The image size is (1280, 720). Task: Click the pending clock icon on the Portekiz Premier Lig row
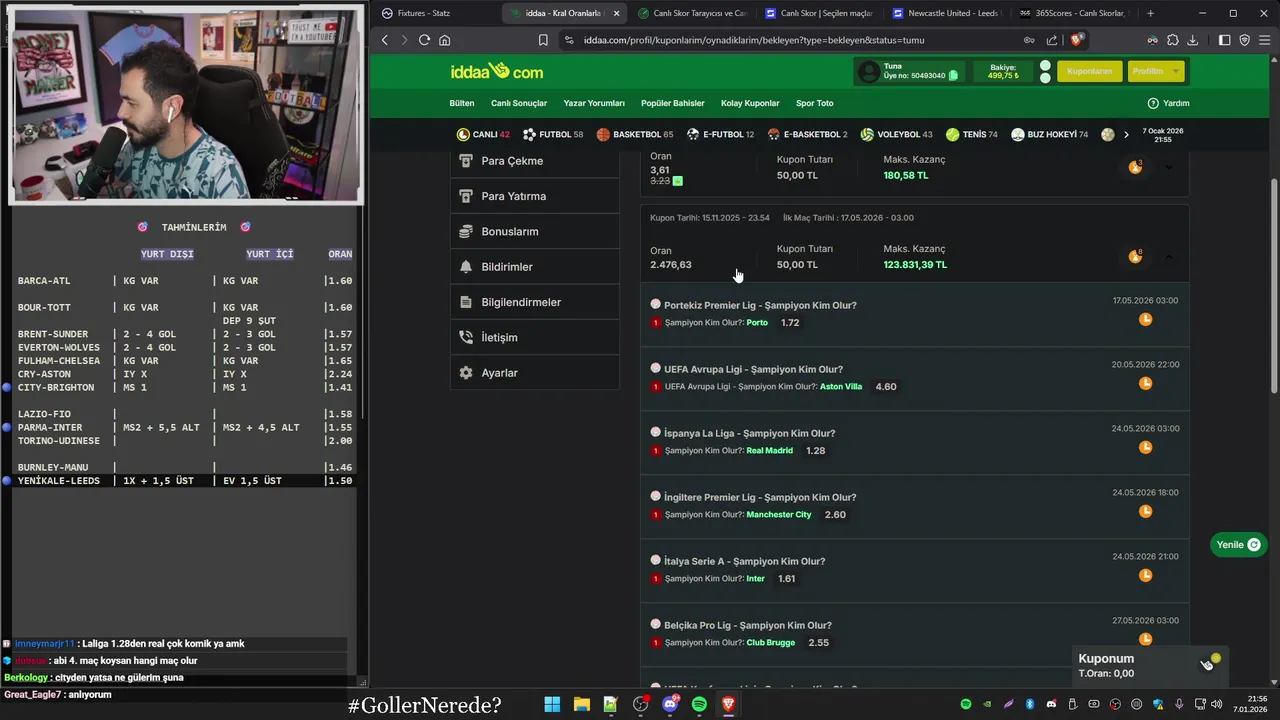1146,319
